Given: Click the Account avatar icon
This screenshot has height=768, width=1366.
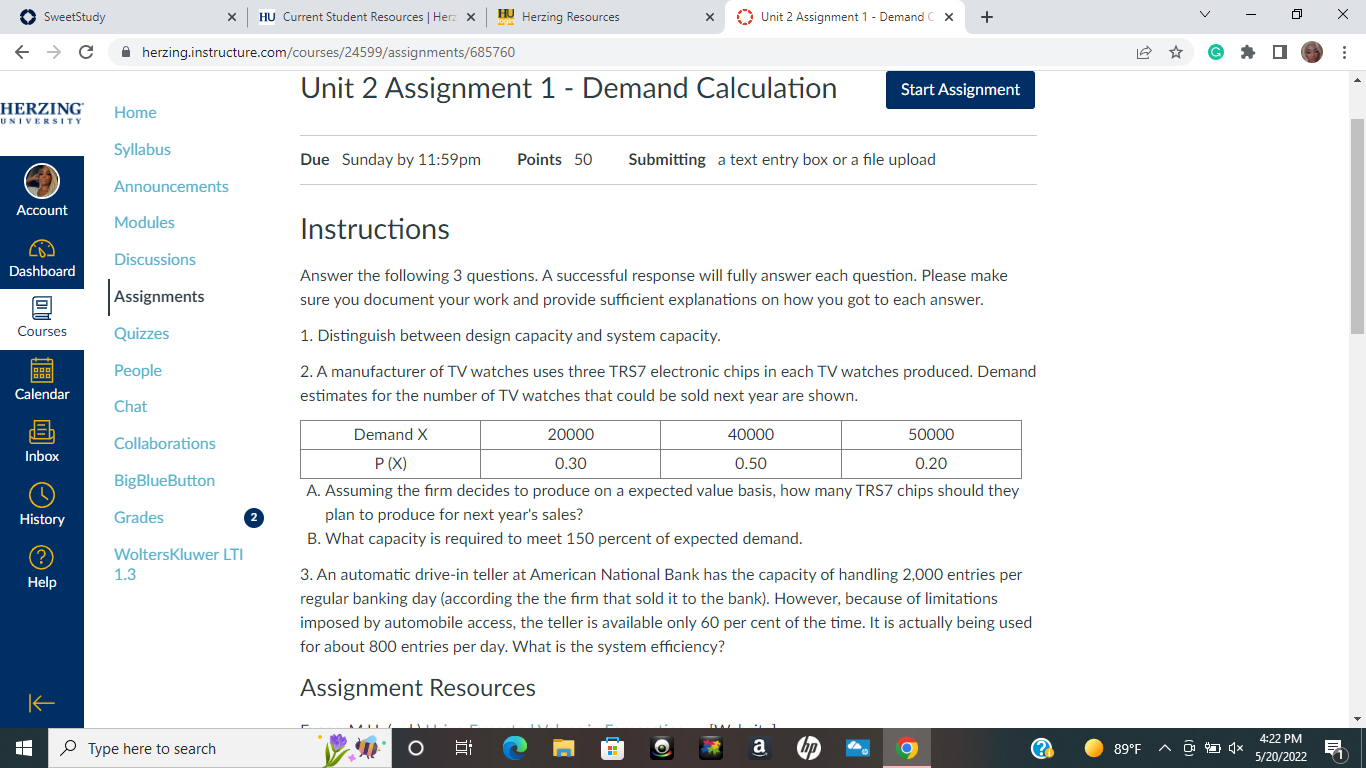Looking at the screenshot, I should click(42, 181).
